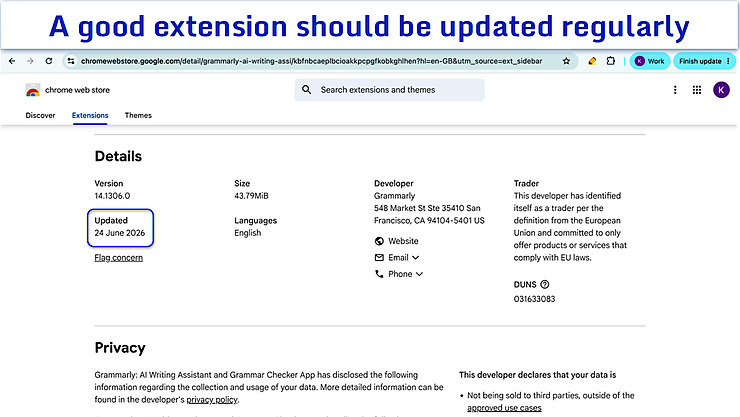Switch to the Themes tab
Image resolution: width=740 pixels, height=417 pixels.
pyautogui.click(x=138, y=115)
